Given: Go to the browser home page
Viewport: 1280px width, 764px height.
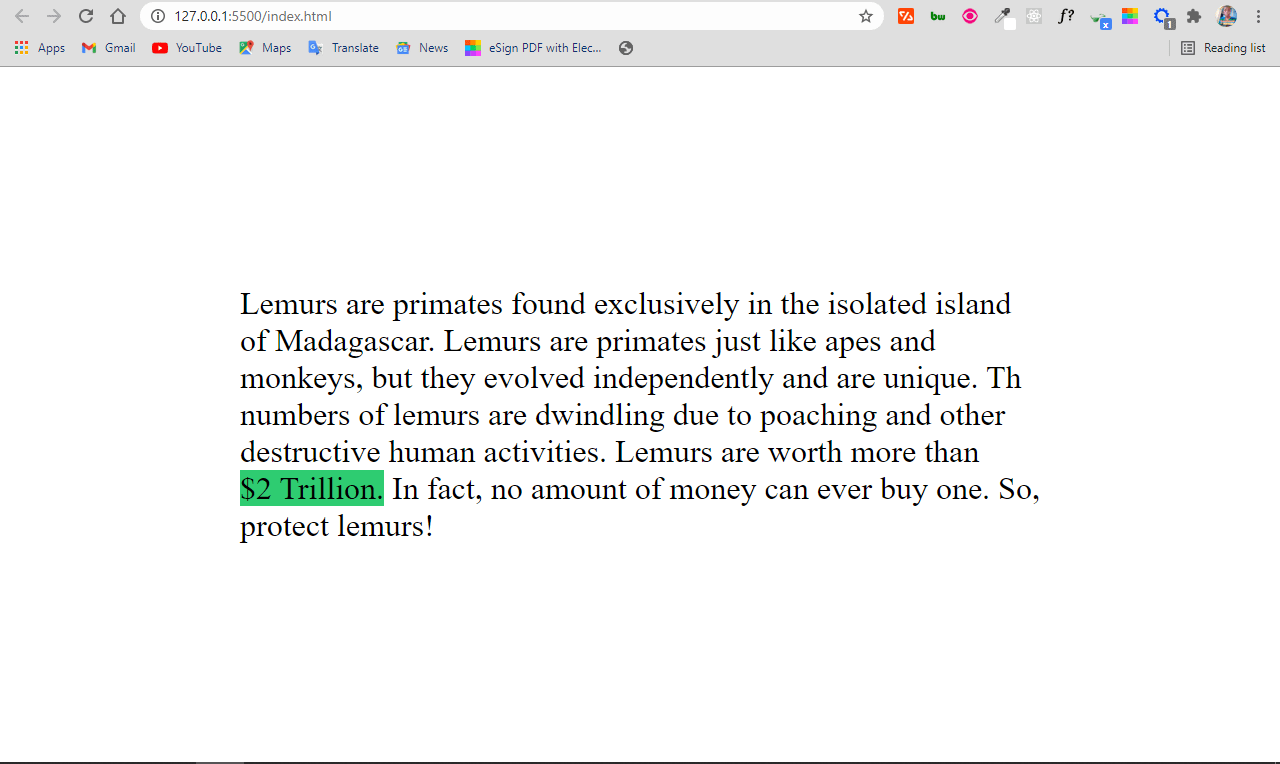Looking at the screenshot, I should tap(118, 16).
